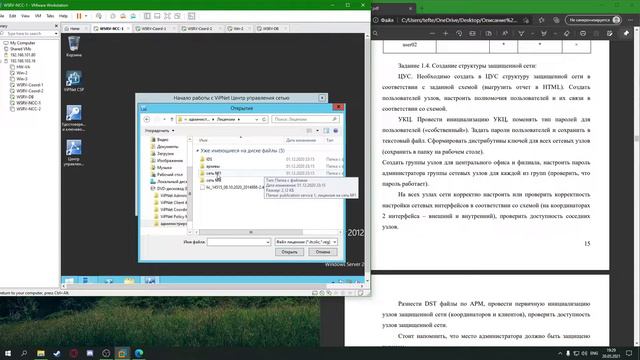Select WSRV-Coord-1 in the library tree
This screenshot has width=640, height=360.
29,85
